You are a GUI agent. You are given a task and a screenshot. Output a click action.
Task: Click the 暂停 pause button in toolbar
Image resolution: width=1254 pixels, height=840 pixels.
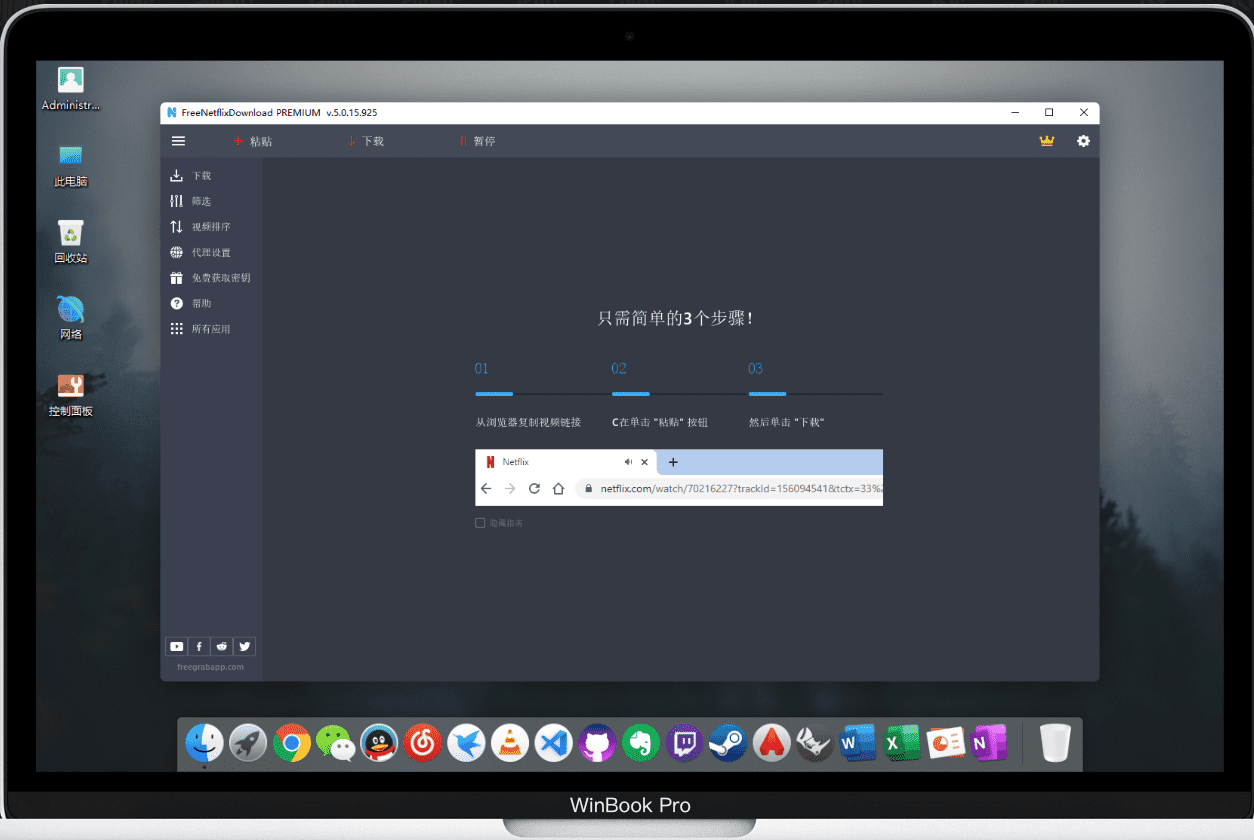pos(477,141)
